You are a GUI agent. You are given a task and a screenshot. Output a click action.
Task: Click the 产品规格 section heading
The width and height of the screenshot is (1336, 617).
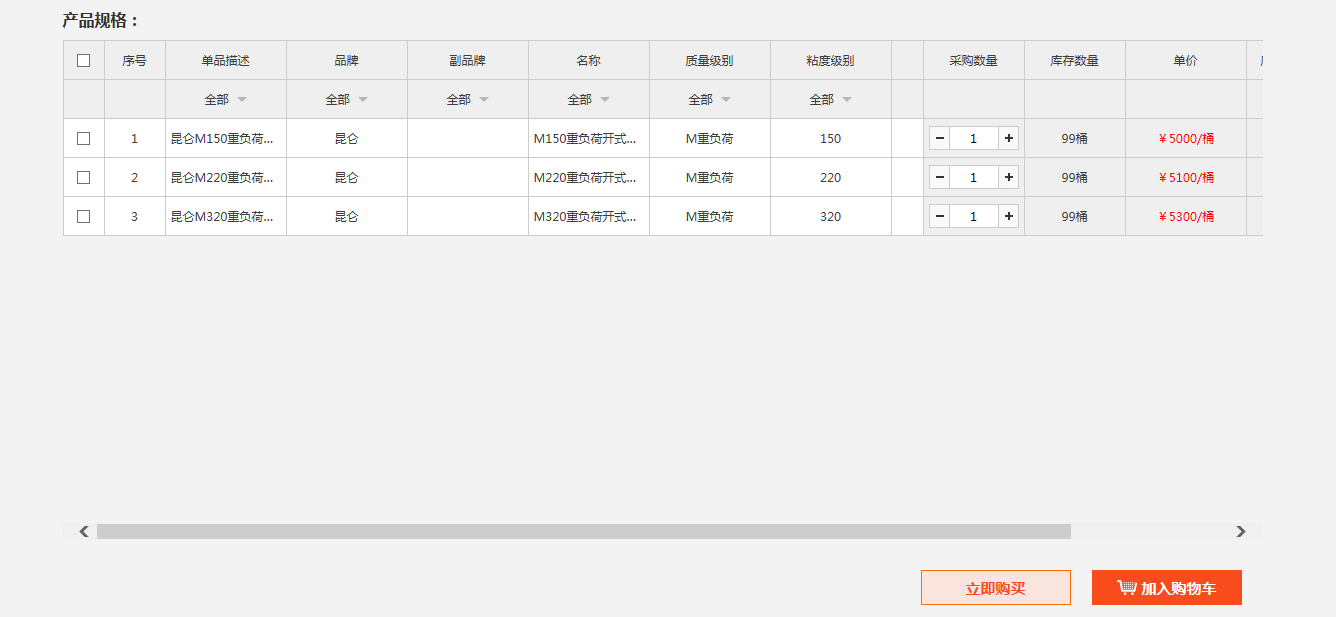pos(101,20)
